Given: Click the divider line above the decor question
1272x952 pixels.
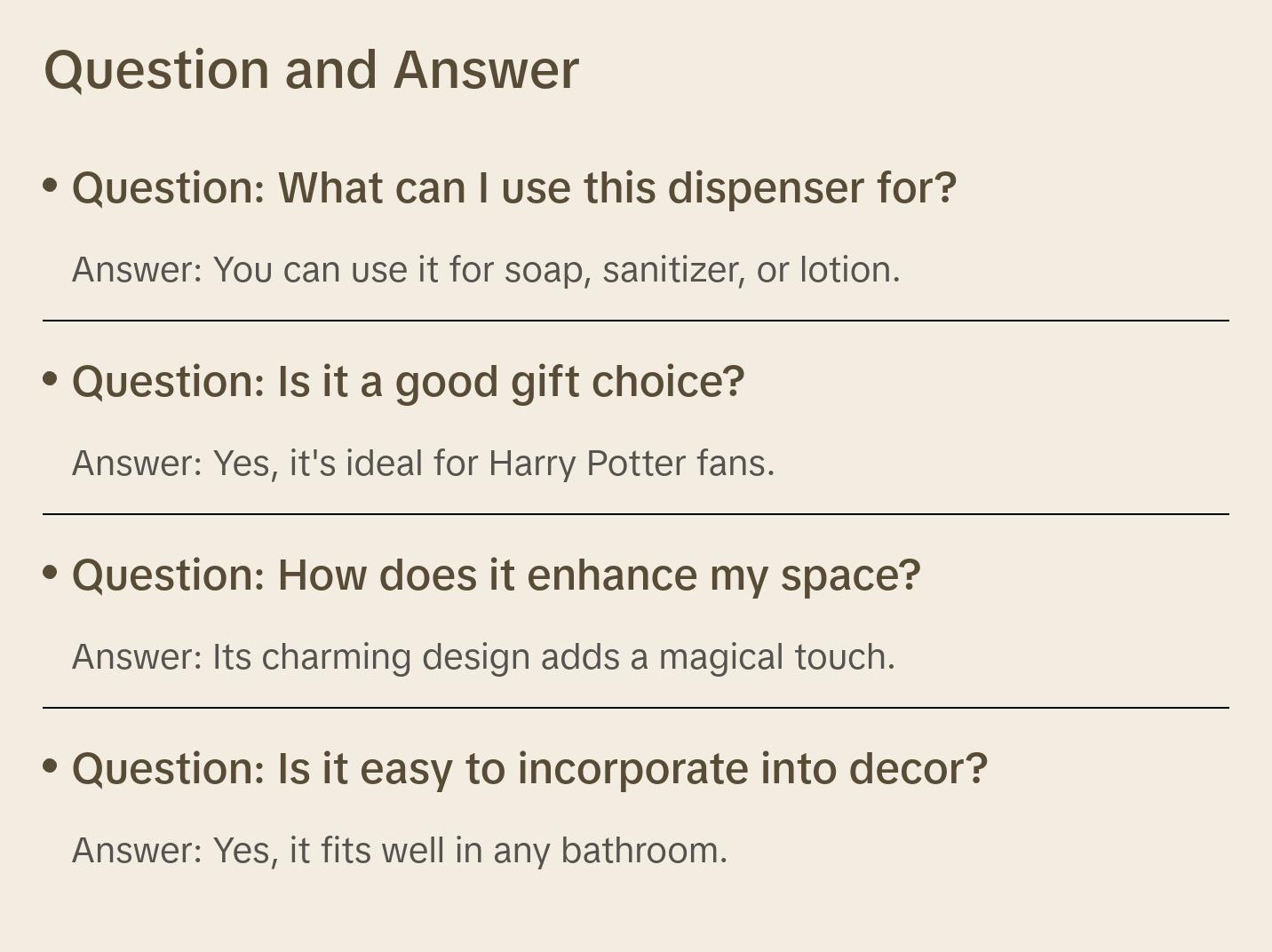Looking at the screenshot, I should coord(636,708).
